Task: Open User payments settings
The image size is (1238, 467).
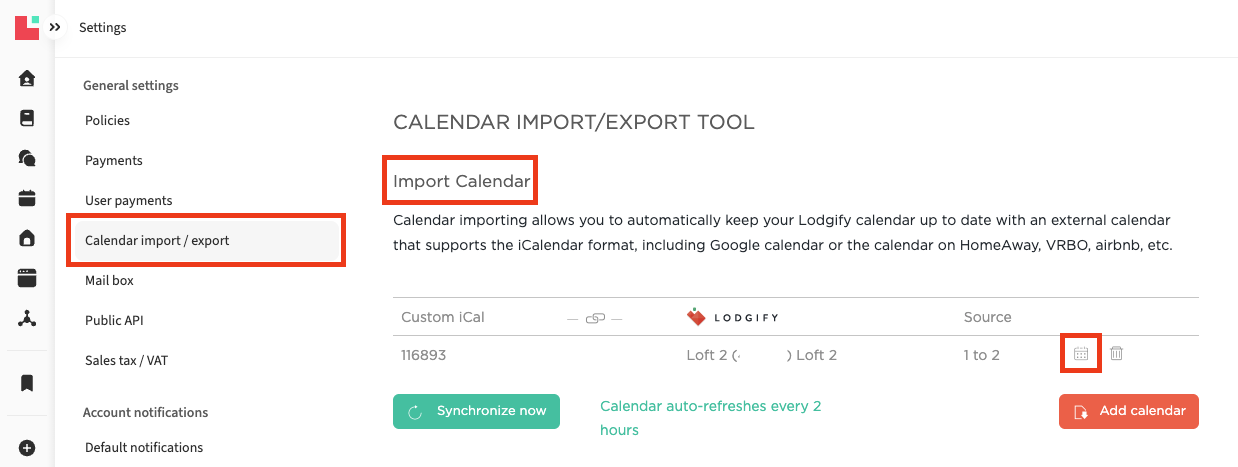Action: (128, 201)
